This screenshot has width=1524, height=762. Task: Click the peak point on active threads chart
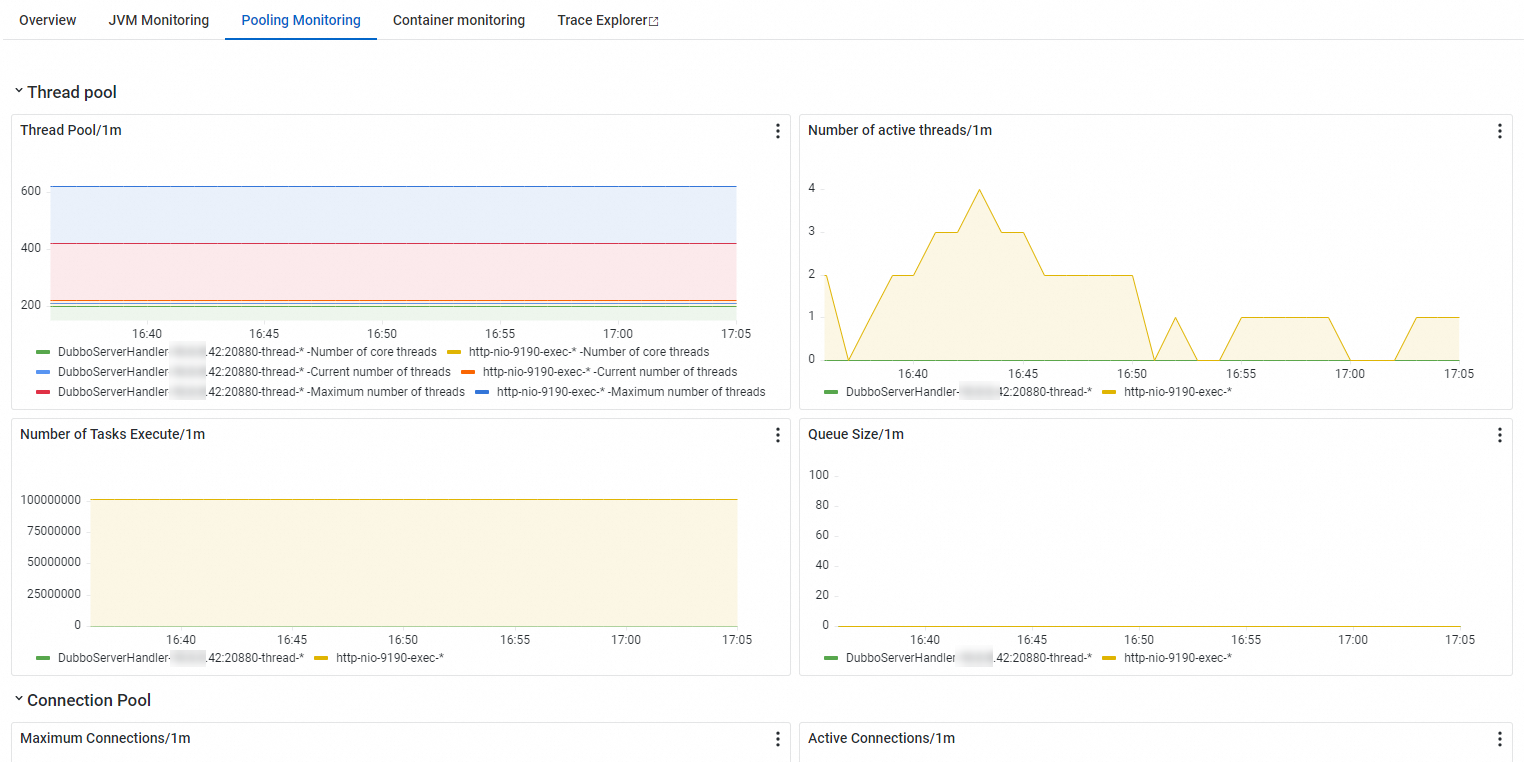tap(979, 189)
